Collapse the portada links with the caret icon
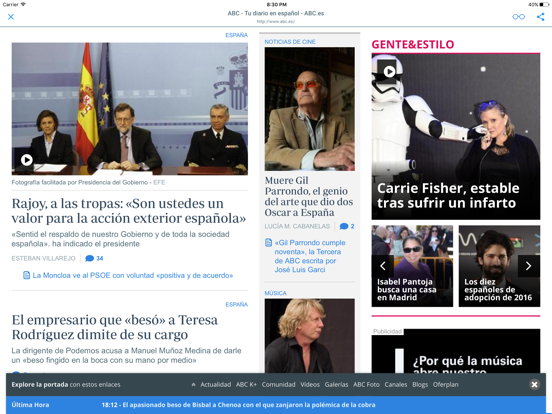Screen dimensions: 552x414 [193, 384]
